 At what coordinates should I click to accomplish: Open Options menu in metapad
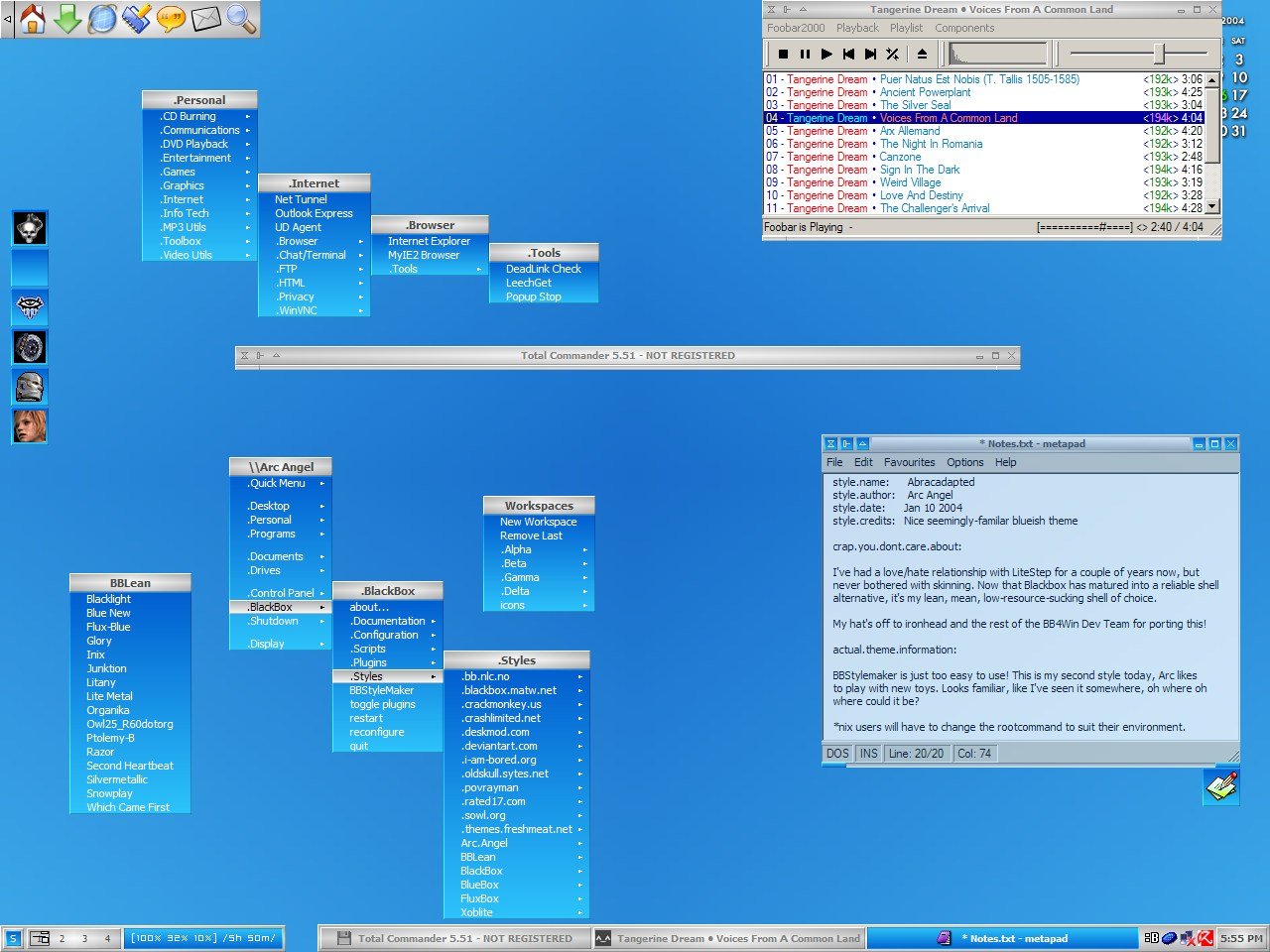pos(965,462)
